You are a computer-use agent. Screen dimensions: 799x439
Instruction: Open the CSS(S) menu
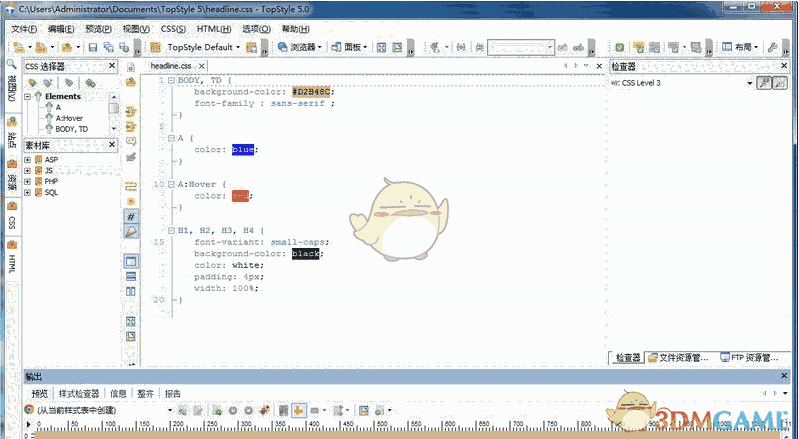tap(173, 29)
